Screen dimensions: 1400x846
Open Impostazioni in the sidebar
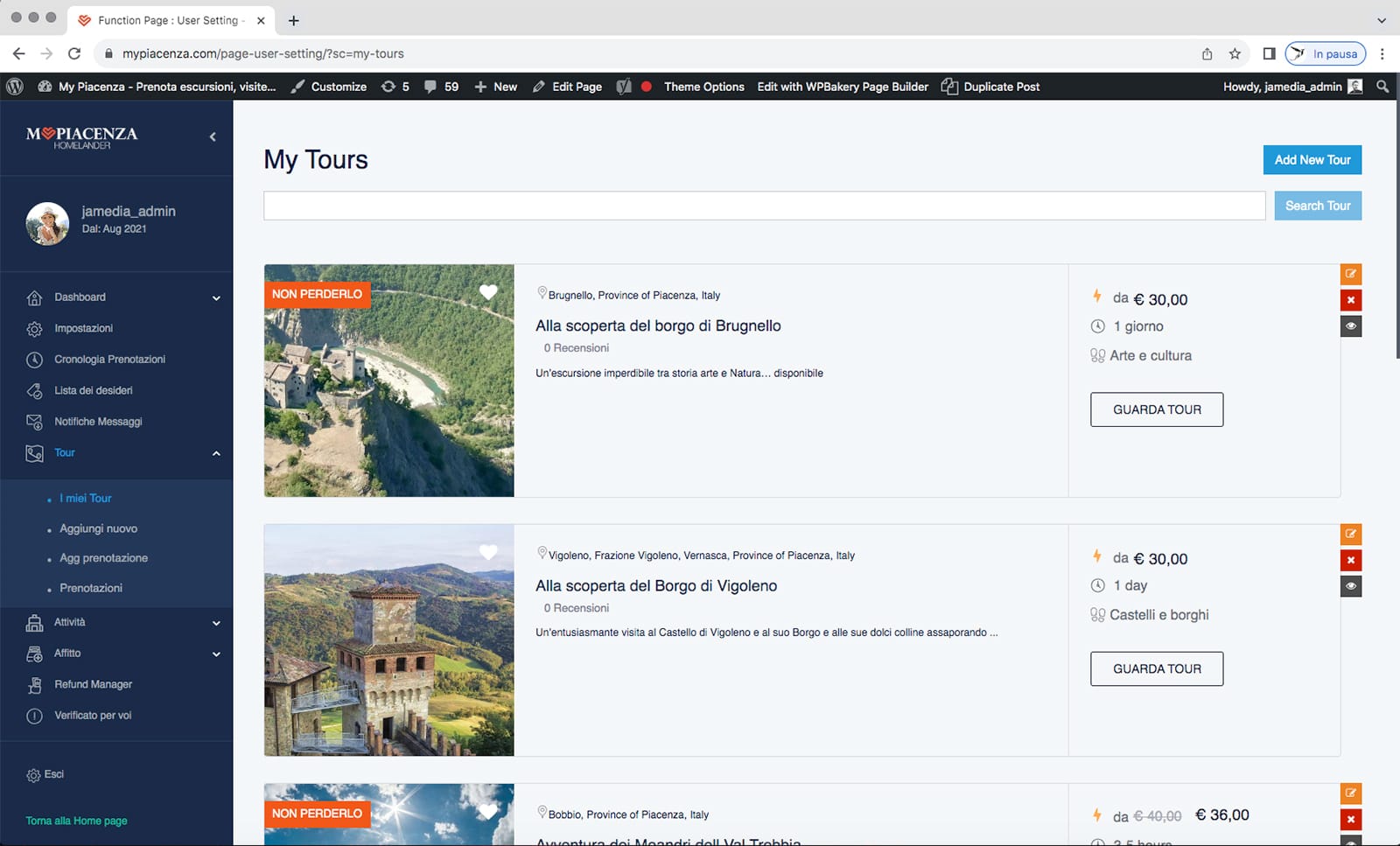83,328
